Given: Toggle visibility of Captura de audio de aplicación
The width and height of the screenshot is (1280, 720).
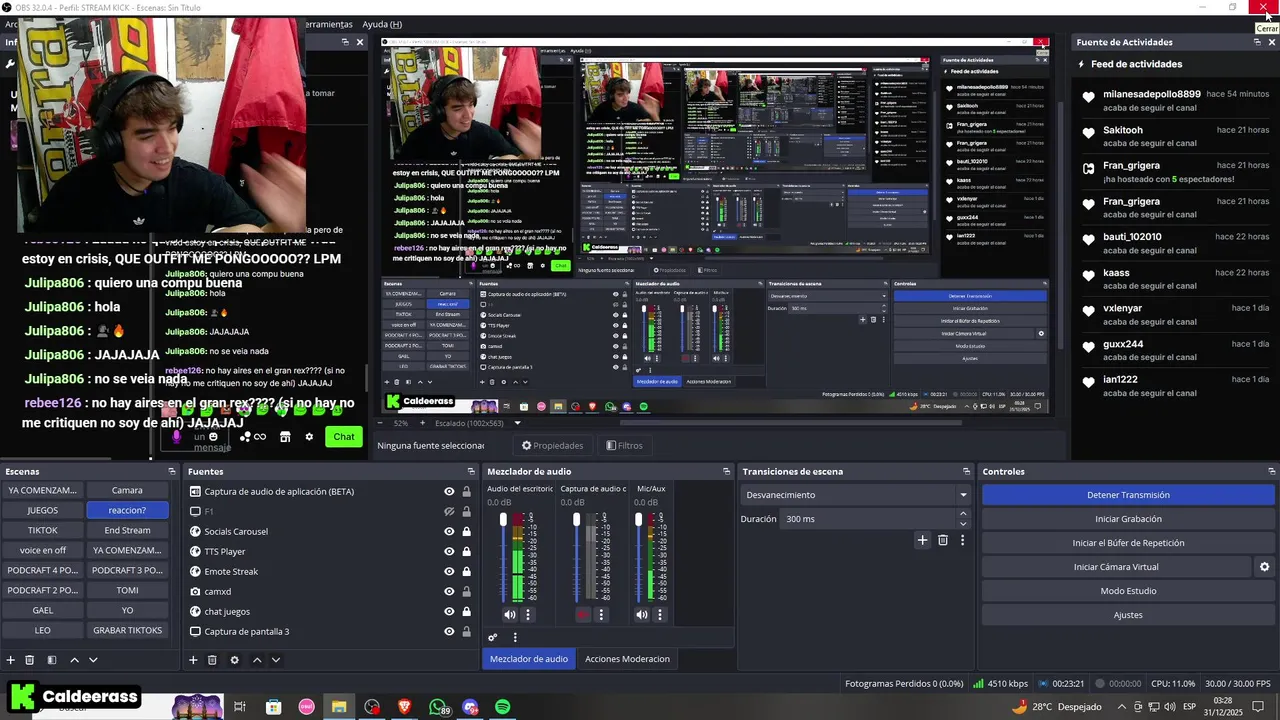Looking at the screenshot, I should coord(449,491).
